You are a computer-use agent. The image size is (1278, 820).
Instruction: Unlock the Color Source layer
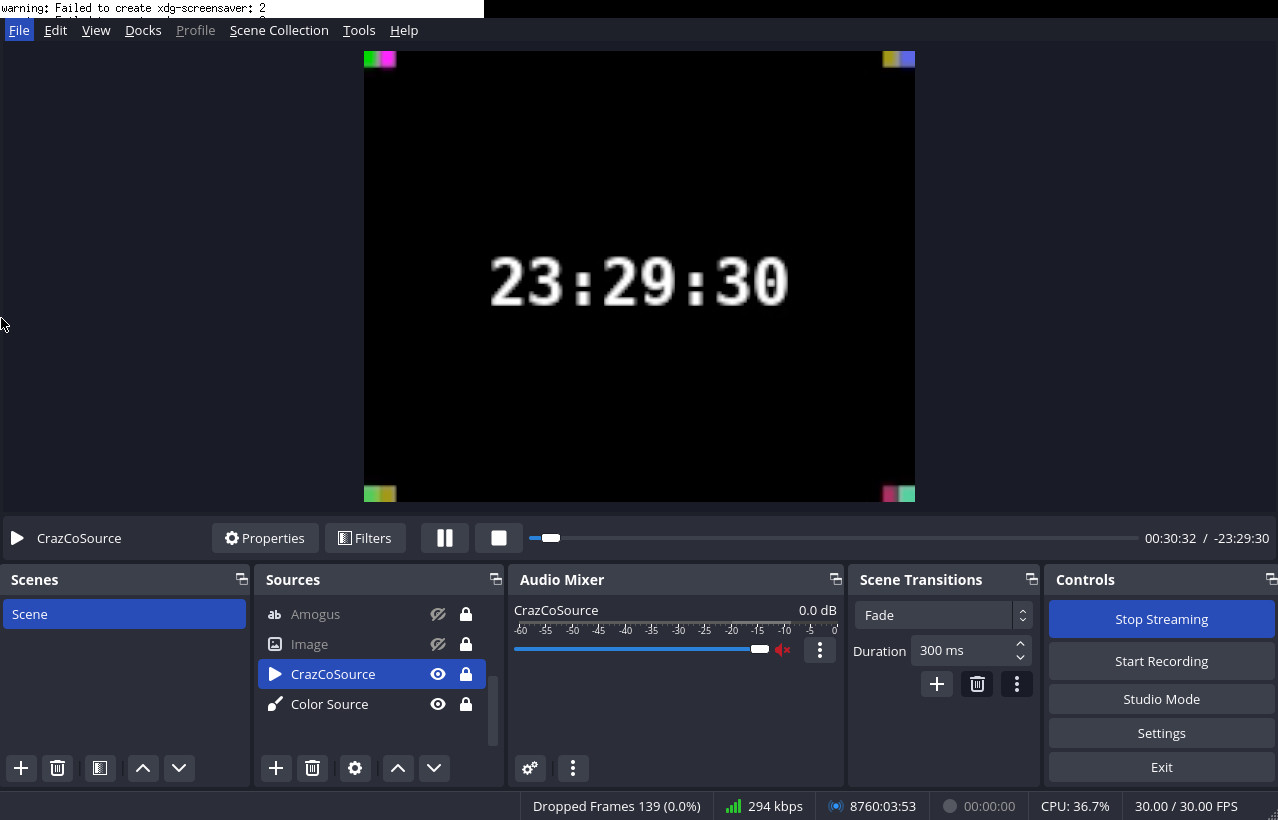tap(466, 704)
